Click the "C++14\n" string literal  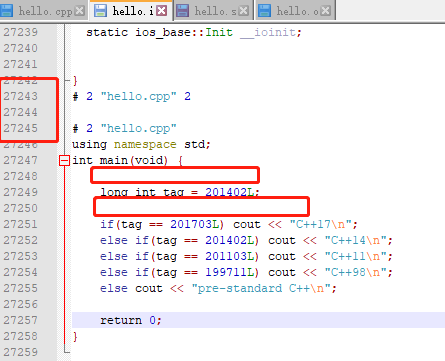[x=356, y=240]
